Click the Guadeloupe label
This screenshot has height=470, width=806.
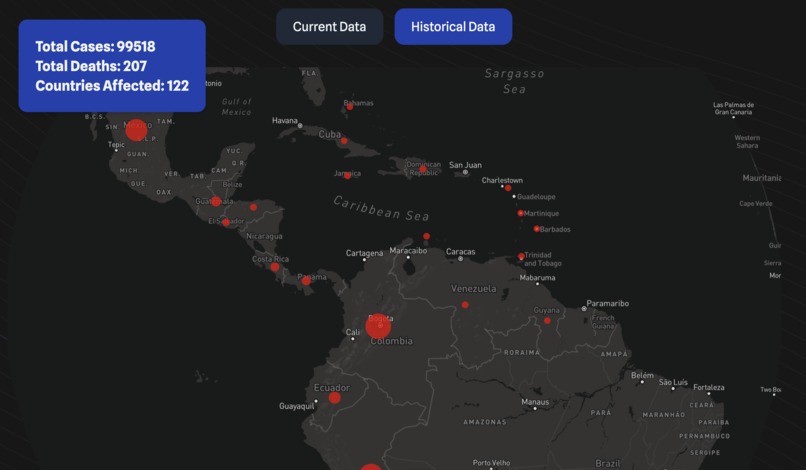[536, 196]
